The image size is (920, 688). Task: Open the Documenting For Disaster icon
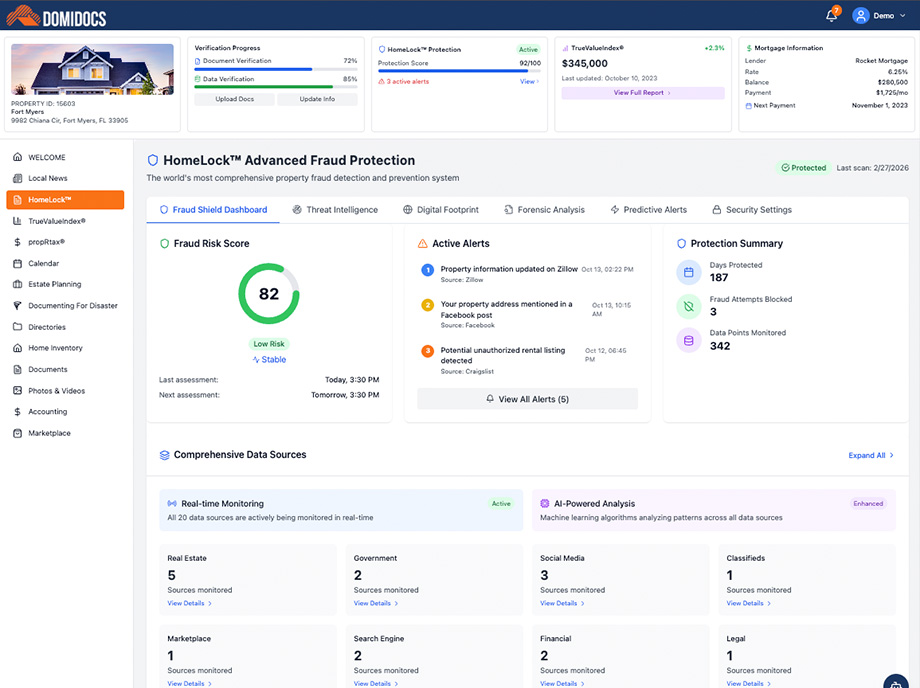(18, 305)
